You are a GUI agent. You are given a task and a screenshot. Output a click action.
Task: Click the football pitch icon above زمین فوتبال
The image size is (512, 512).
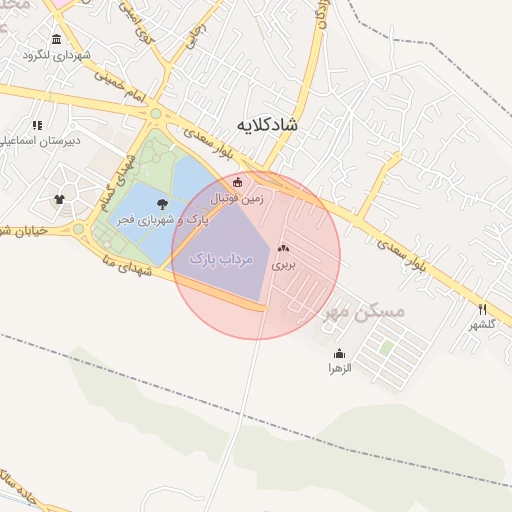click(x=237, y=182)
